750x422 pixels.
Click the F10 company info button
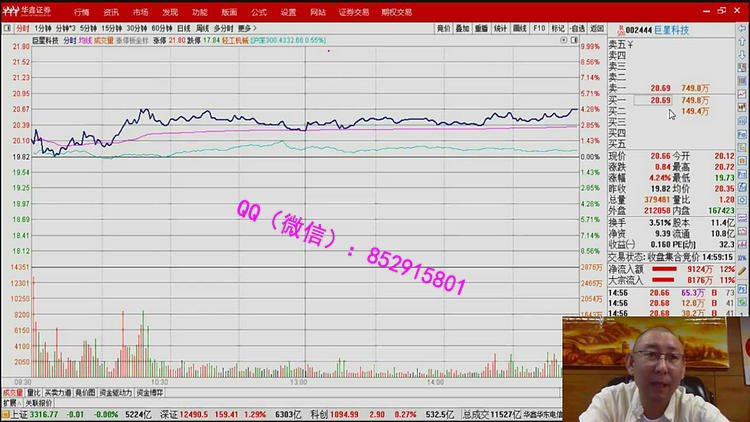[x=540, y=29]
